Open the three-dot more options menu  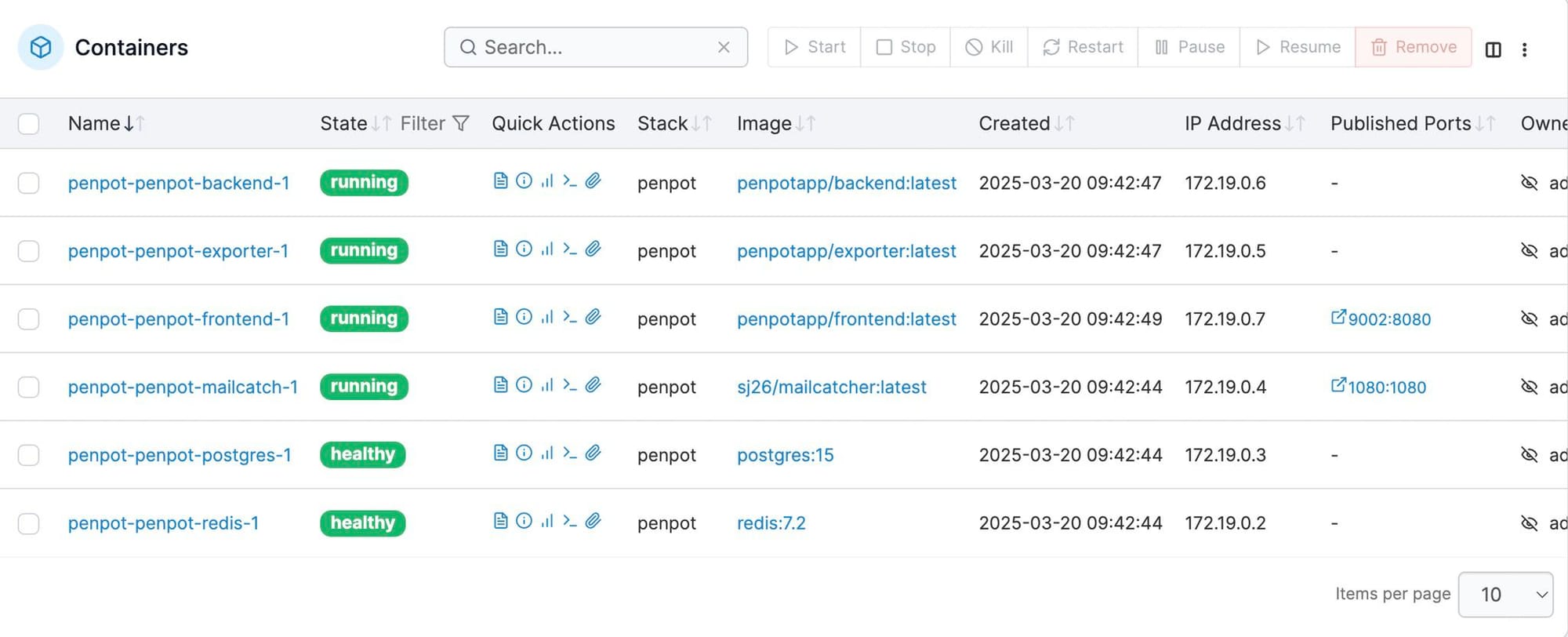(x=1525, y=49)
